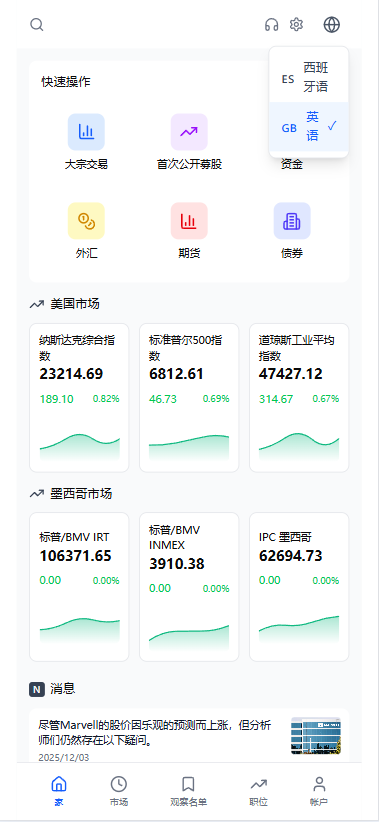Switch to 市场 tab
Screen dimensions: 379x822
[119, 791]
